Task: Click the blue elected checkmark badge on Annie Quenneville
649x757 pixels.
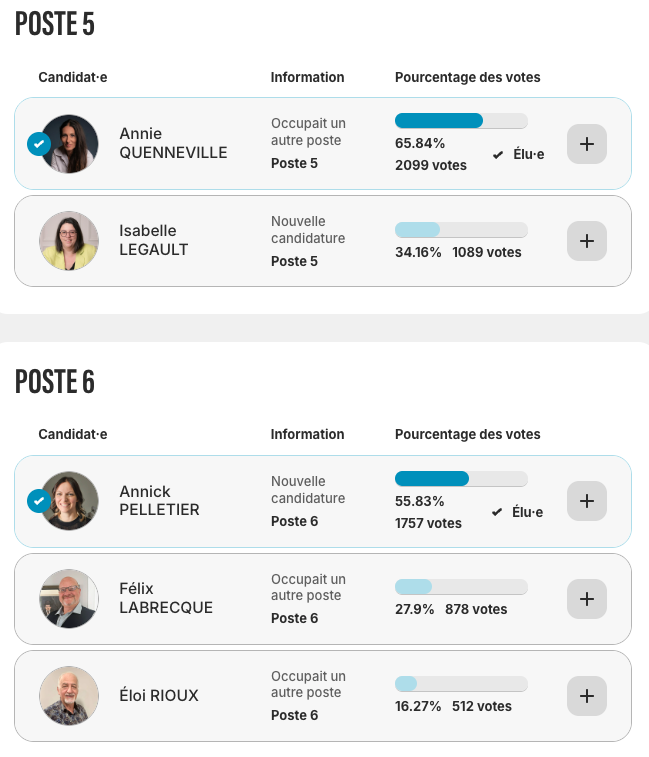Action: (39, 144)
